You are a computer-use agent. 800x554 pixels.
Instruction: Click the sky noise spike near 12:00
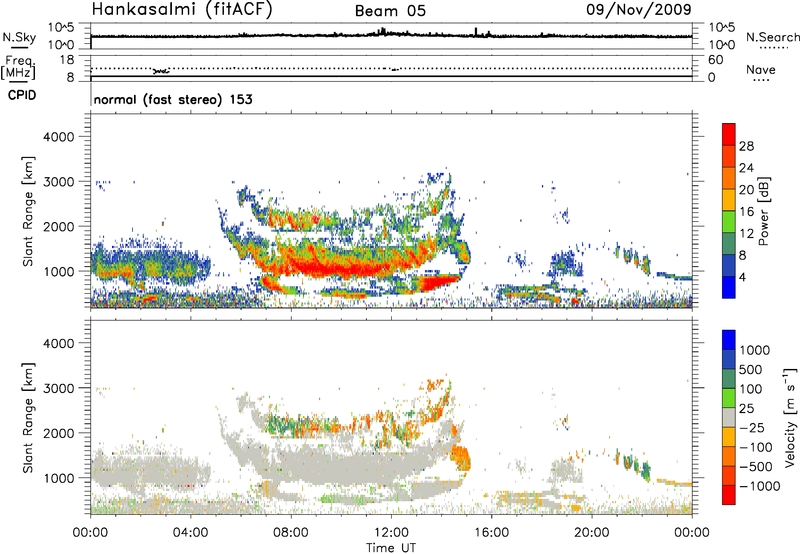point(382,31)
